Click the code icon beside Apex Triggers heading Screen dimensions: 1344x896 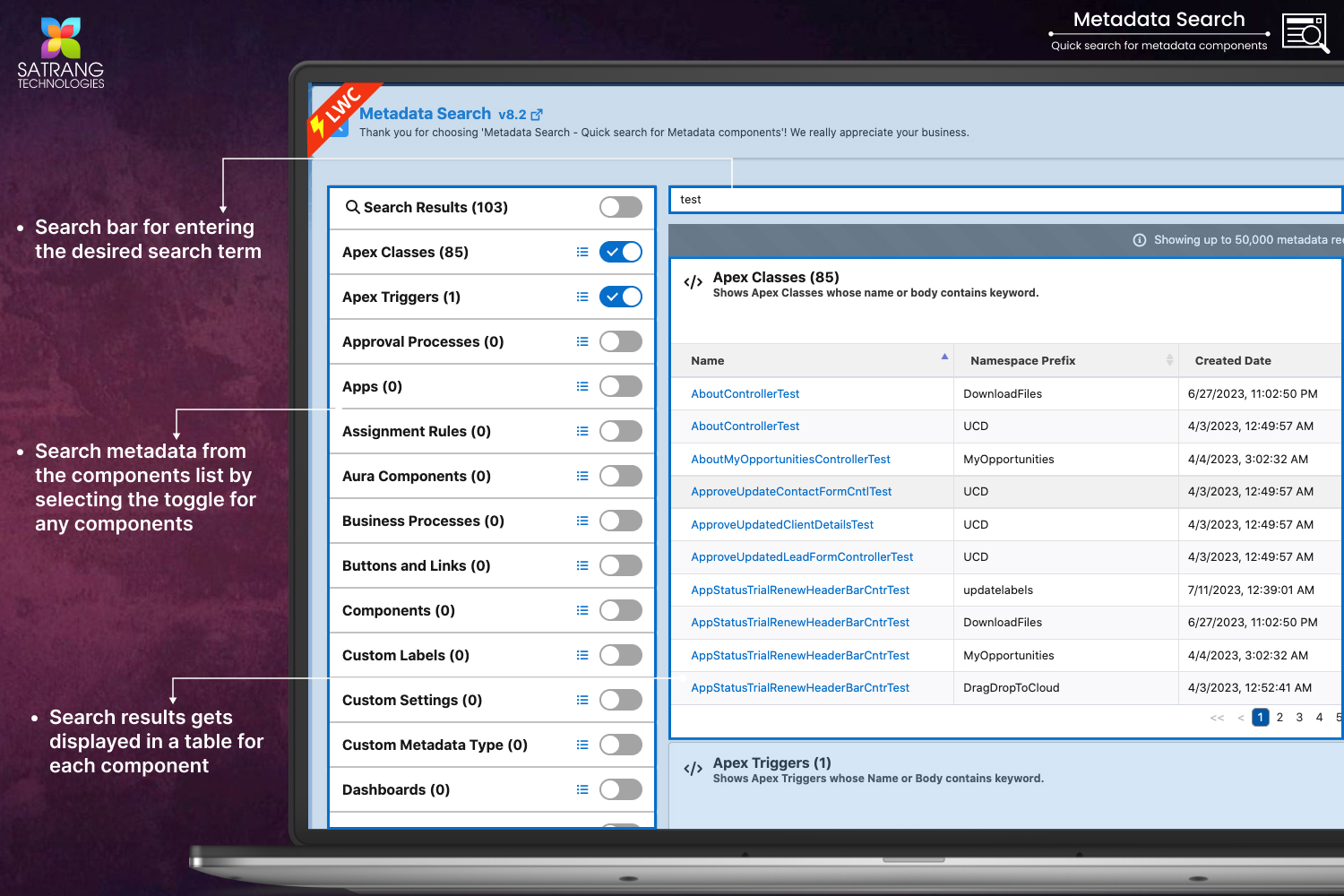pyautogui.click(x=693, y=768)
